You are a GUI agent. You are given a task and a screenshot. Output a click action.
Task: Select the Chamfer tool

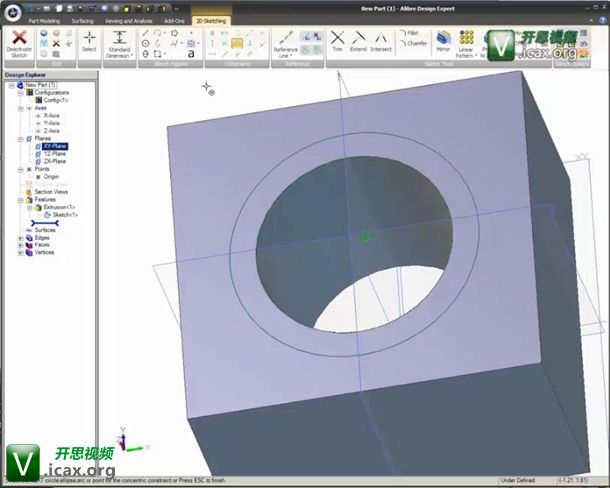coord(416,44)
